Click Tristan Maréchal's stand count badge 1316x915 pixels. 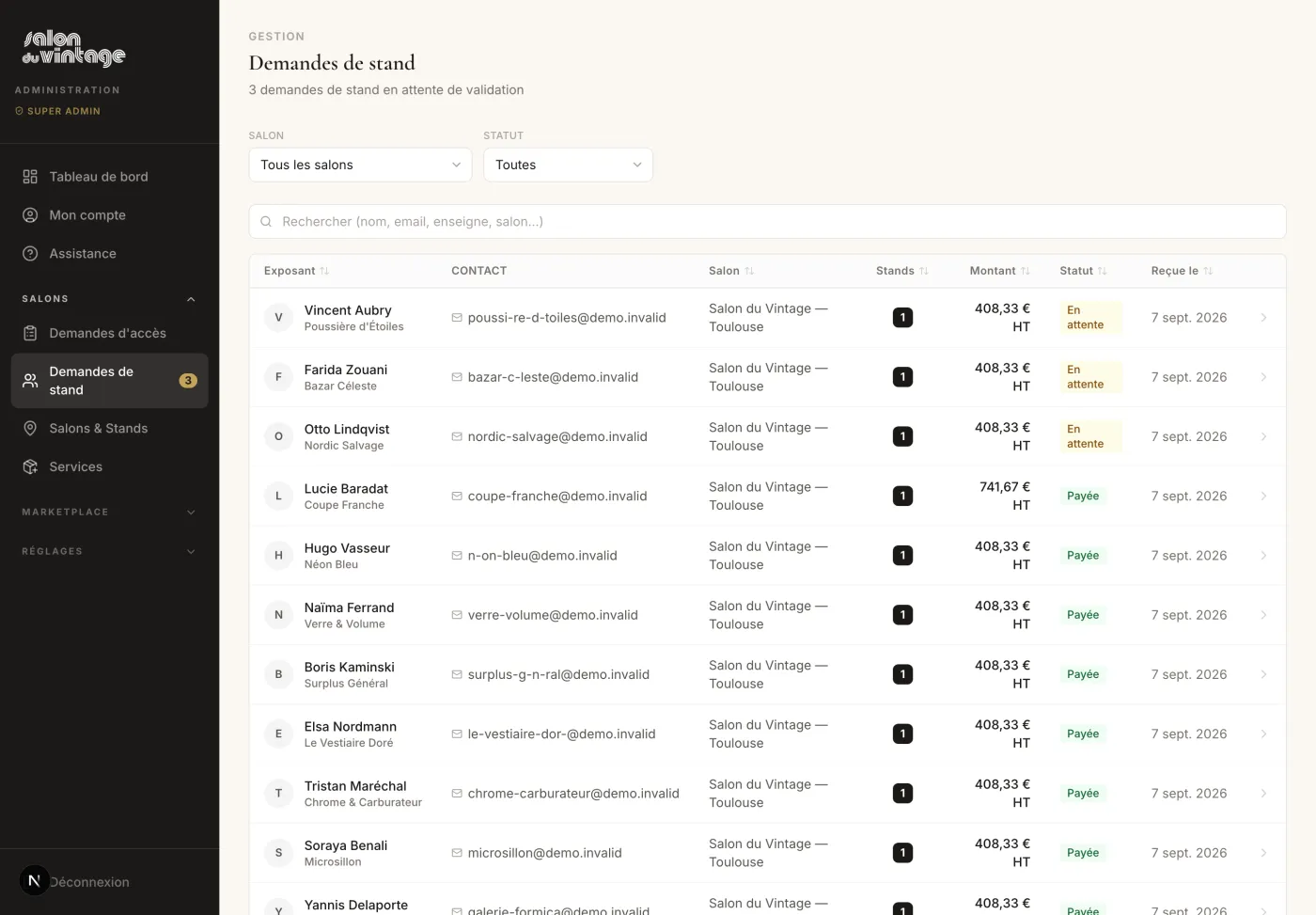[x=902, y=793]
